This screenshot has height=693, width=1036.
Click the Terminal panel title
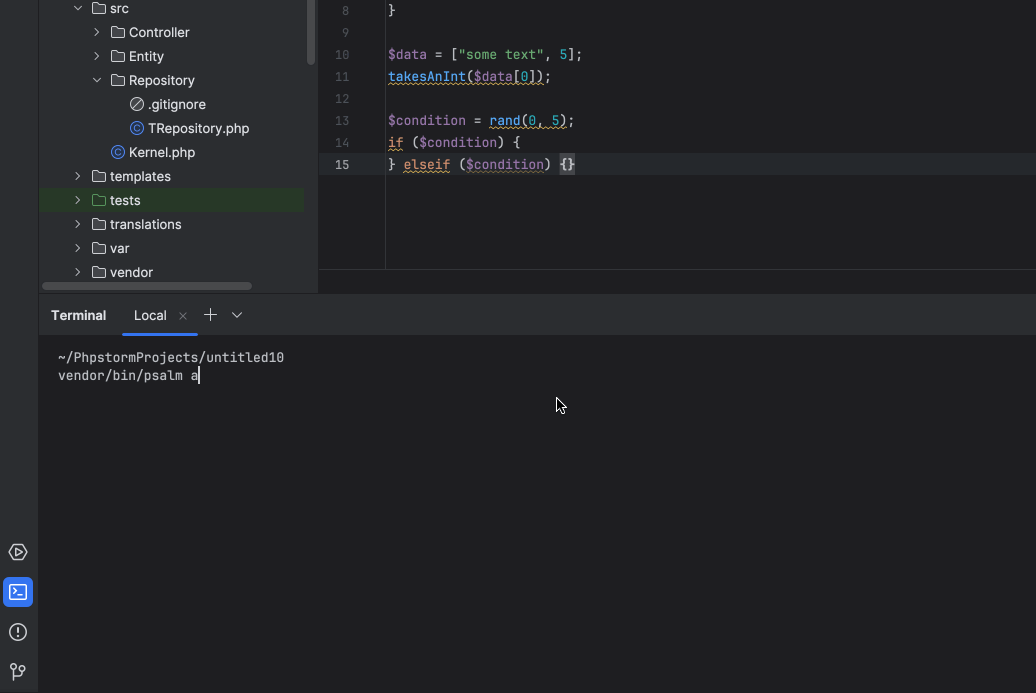tap(79, 316)
